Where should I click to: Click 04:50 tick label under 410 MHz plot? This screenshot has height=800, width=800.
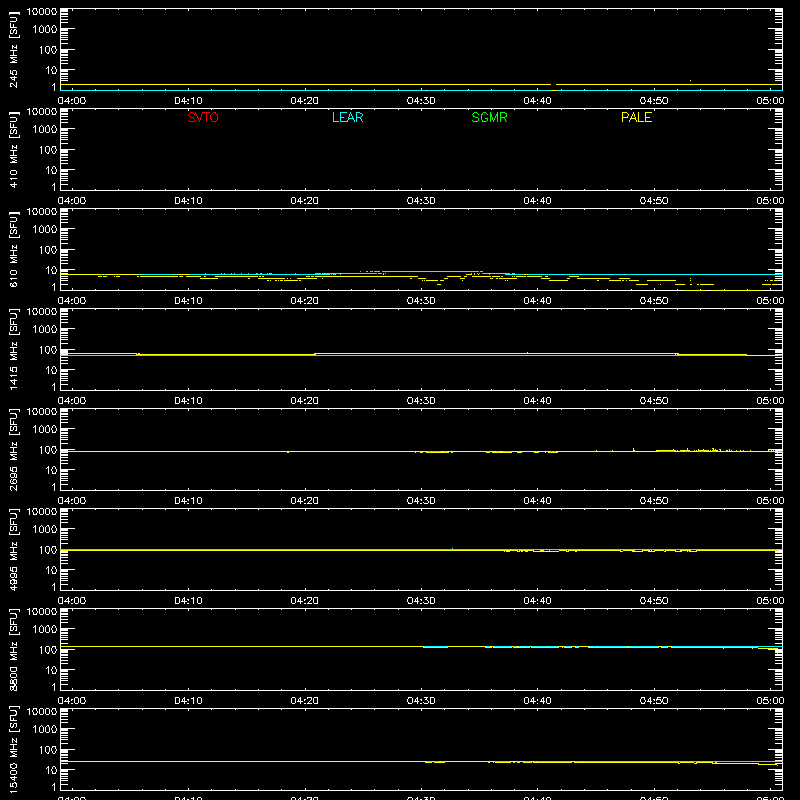(654, 201)
